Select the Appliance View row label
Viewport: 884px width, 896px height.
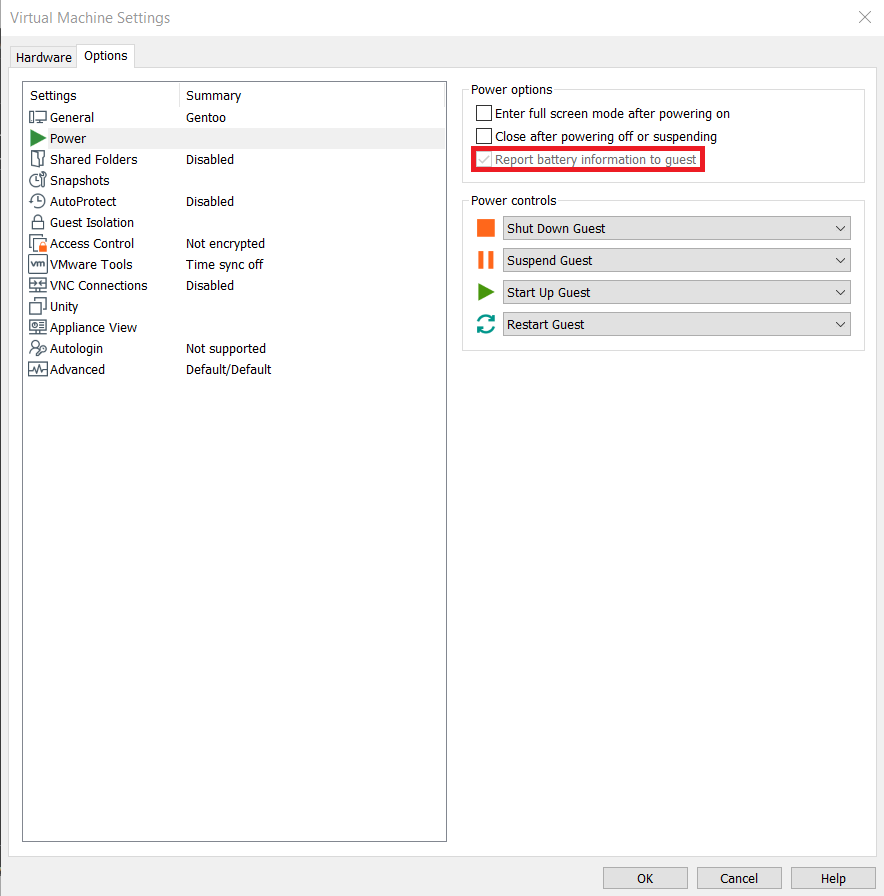coord(93,327)
